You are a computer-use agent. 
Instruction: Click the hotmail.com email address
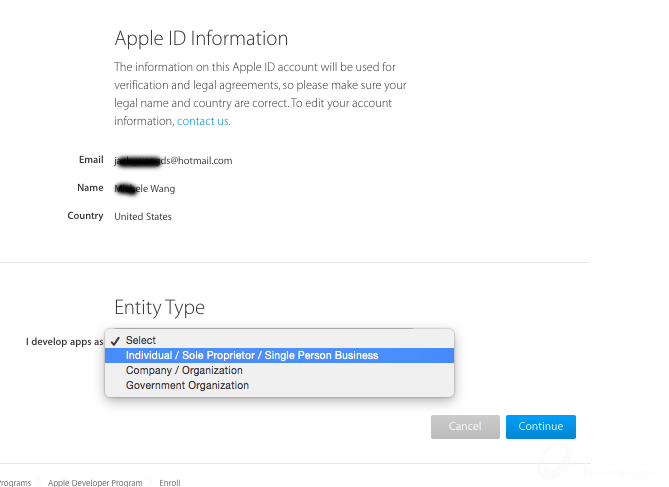[173, 160]
